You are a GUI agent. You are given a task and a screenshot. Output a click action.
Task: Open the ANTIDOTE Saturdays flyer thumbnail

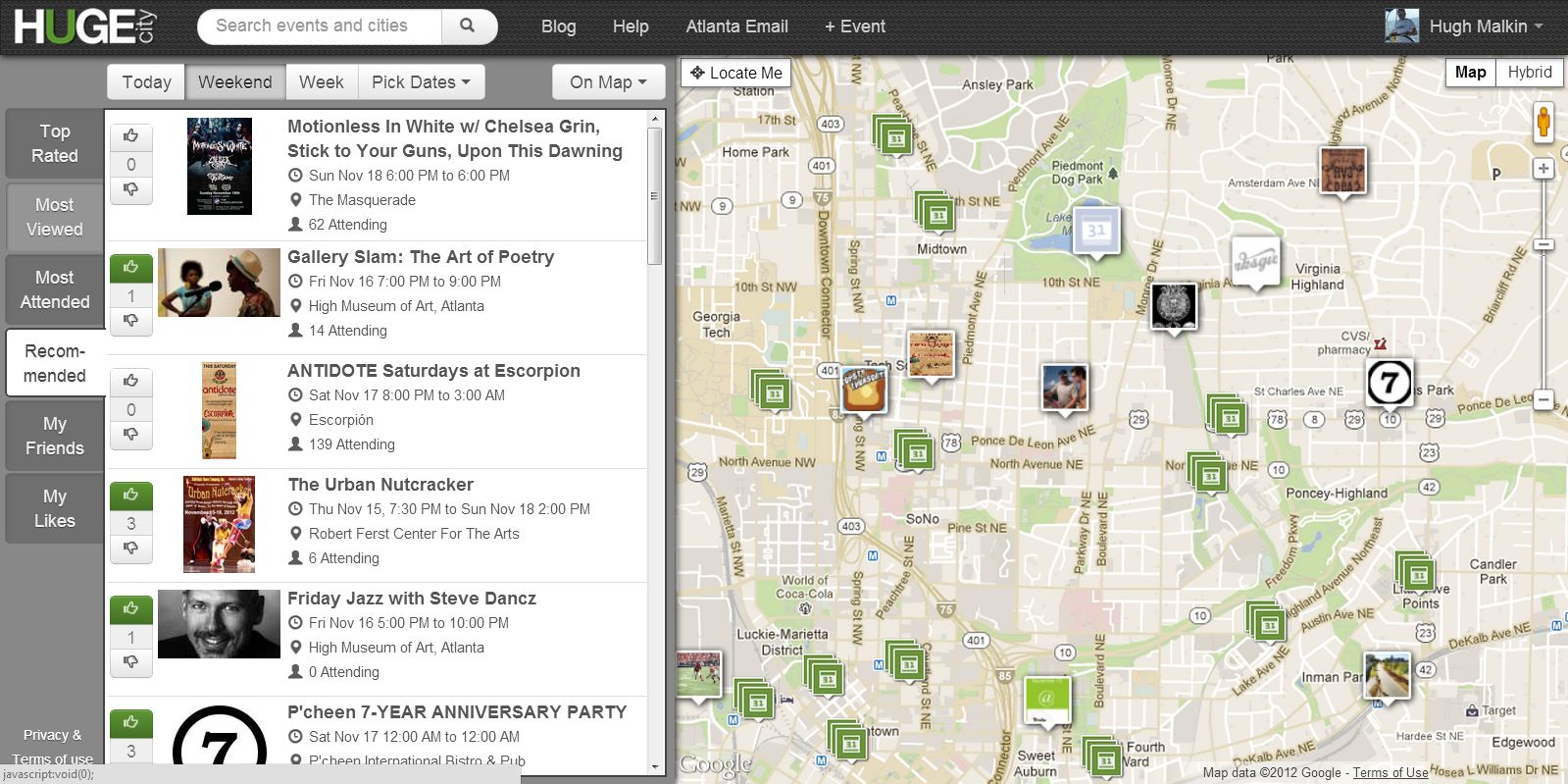(x=220, y=411)
